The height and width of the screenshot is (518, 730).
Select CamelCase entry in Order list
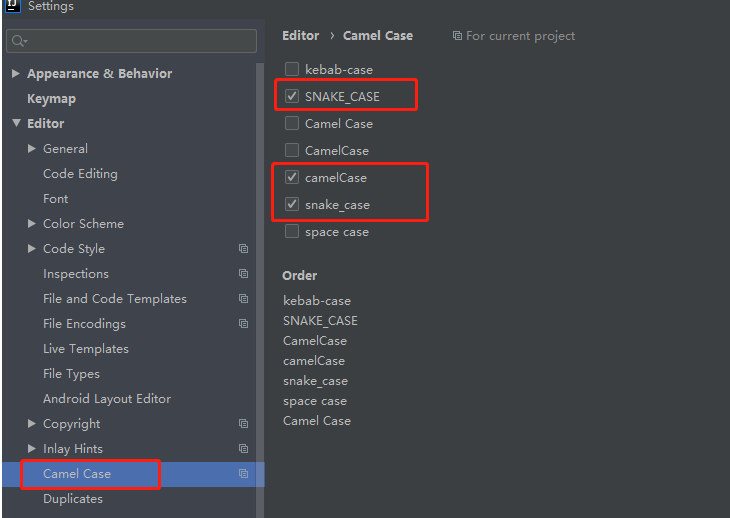coord(315,341)
